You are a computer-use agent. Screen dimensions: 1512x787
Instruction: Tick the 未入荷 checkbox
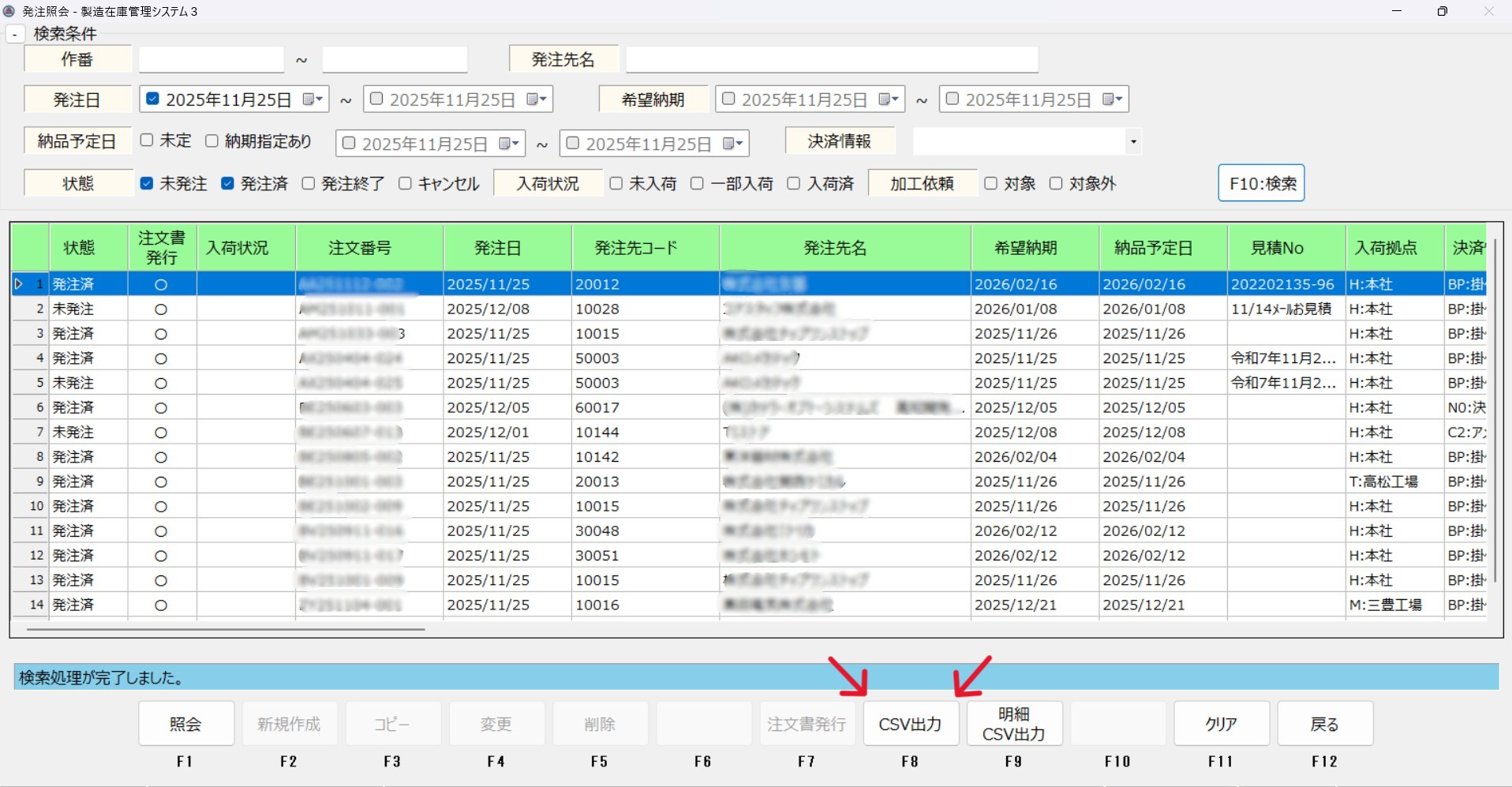[x=616, y=184]
